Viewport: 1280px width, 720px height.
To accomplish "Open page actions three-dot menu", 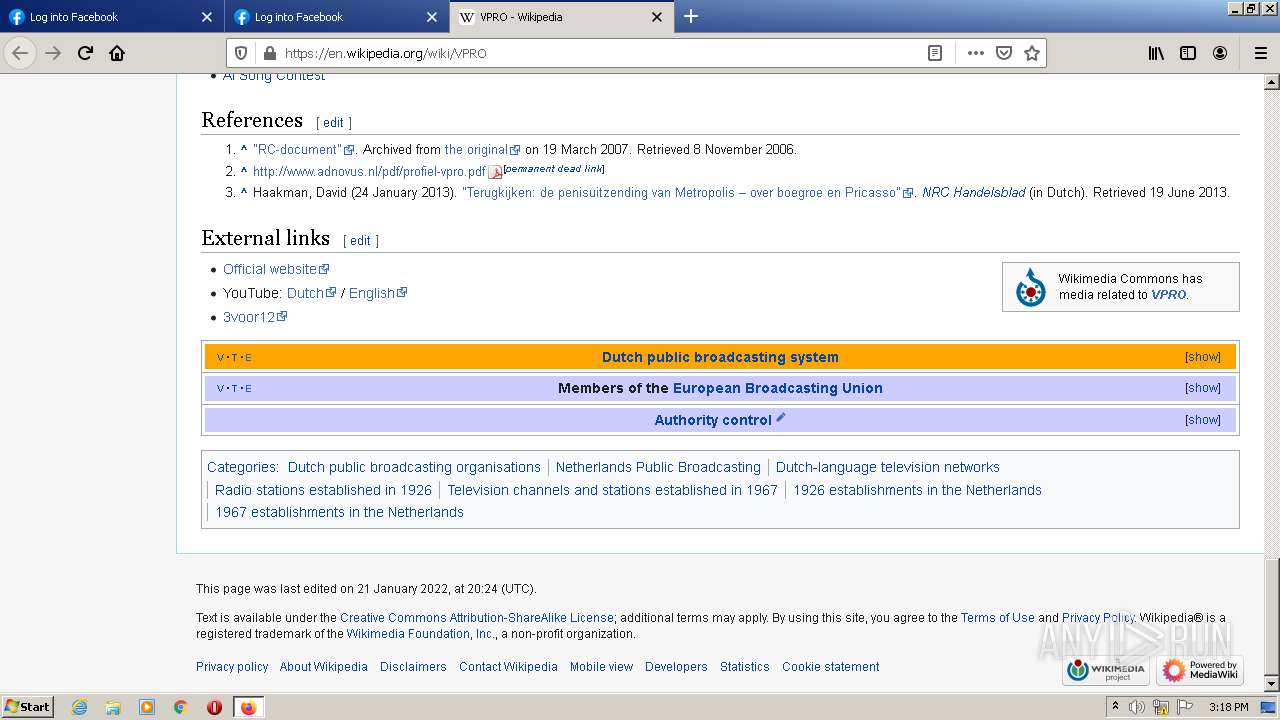I will [976, 53].
